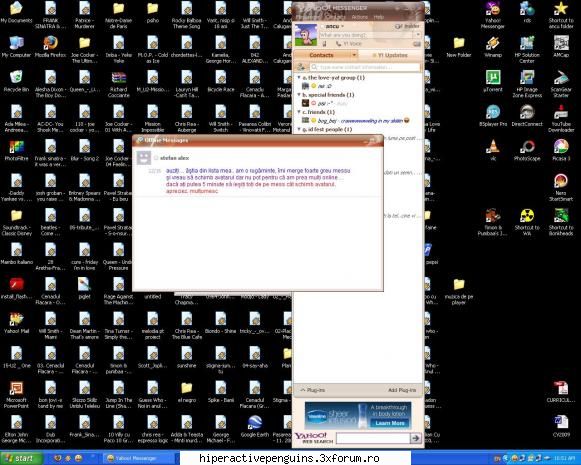Click the add contact icon beside search

[301, 67]
